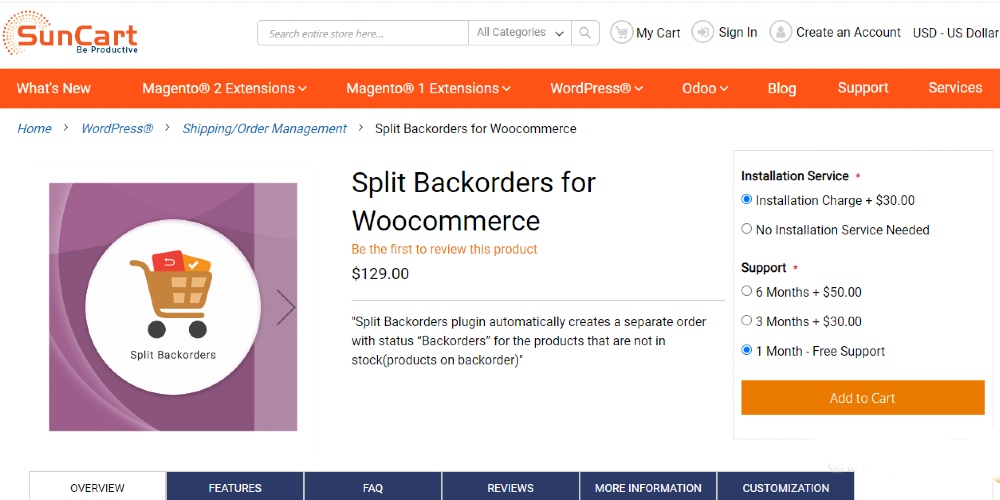Click the Add to Cart button
Screen dimensions: 1000x500
(x=863, y=398)
